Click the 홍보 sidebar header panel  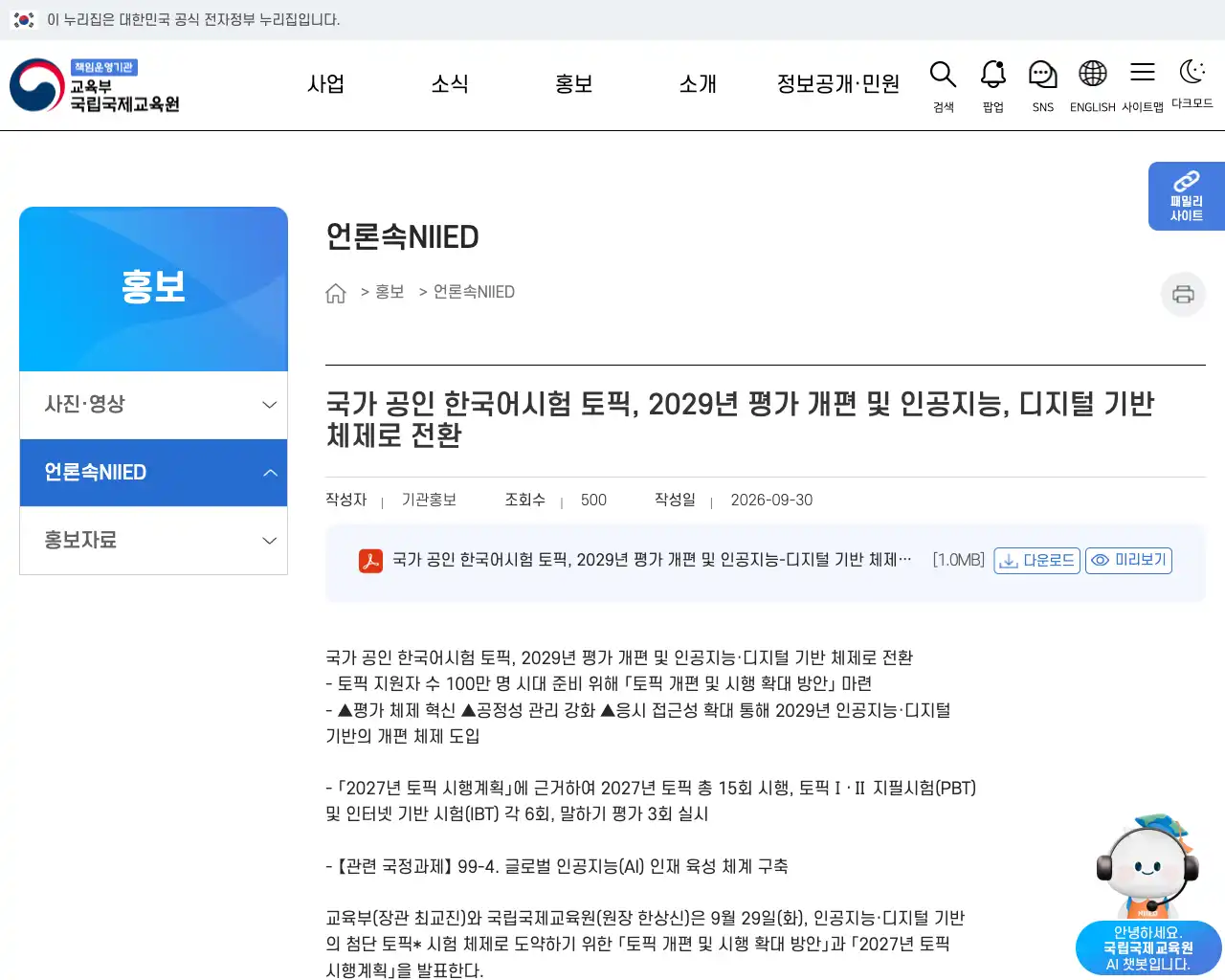[153, 289]
